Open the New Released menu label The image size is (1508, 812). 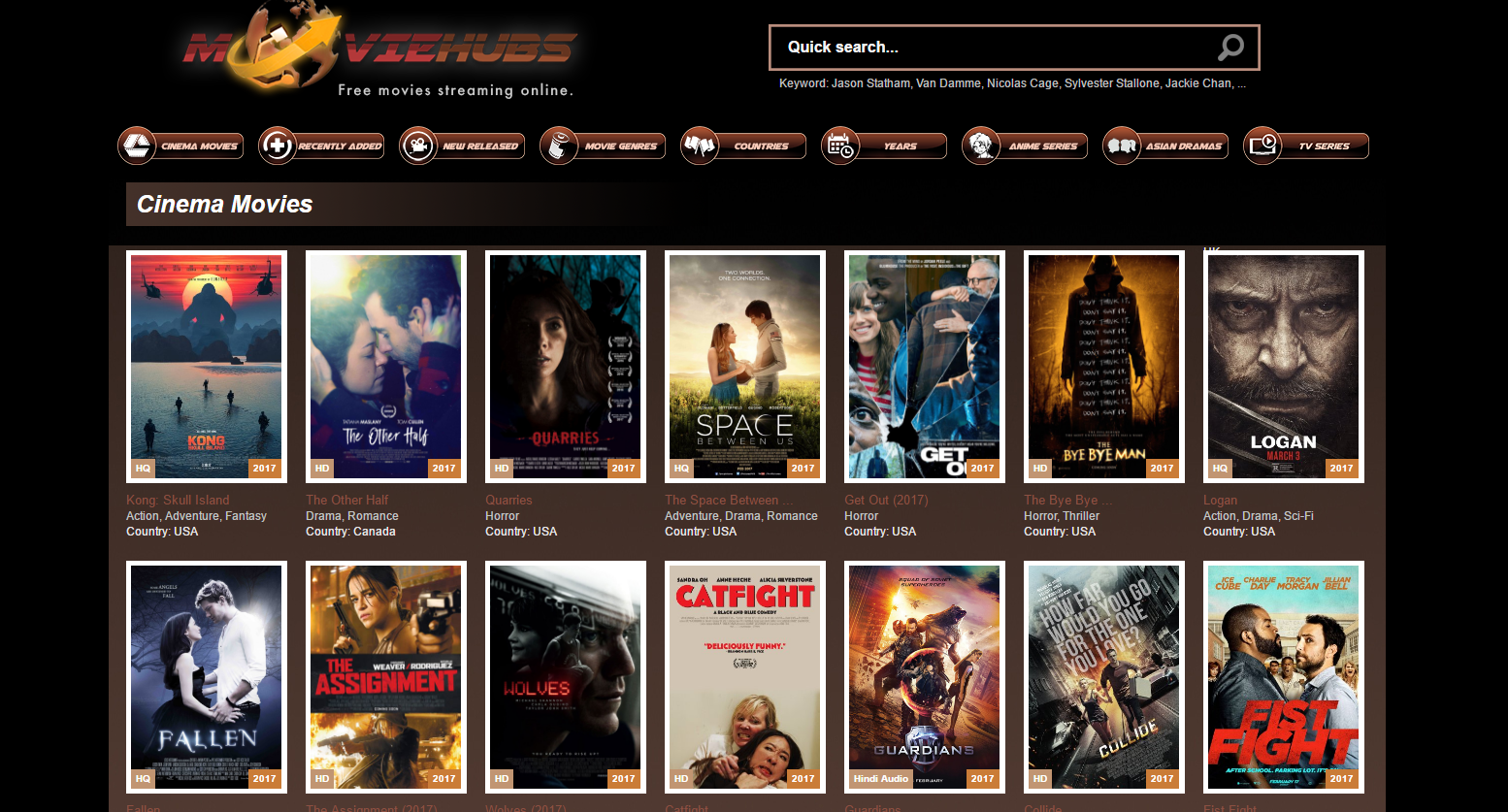point(480,146)
